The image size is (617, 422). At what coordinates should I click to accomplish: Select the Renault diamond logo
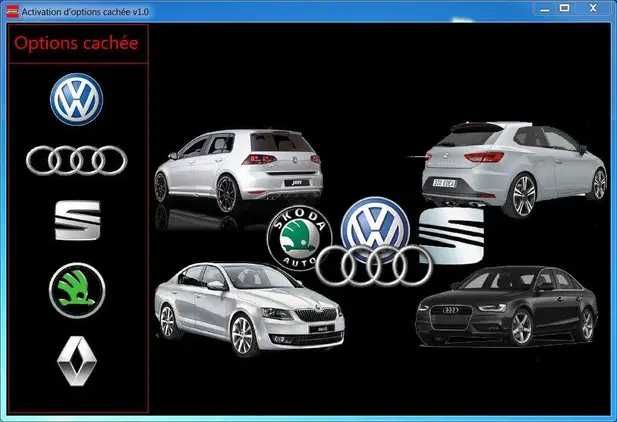tap(77, 361)
